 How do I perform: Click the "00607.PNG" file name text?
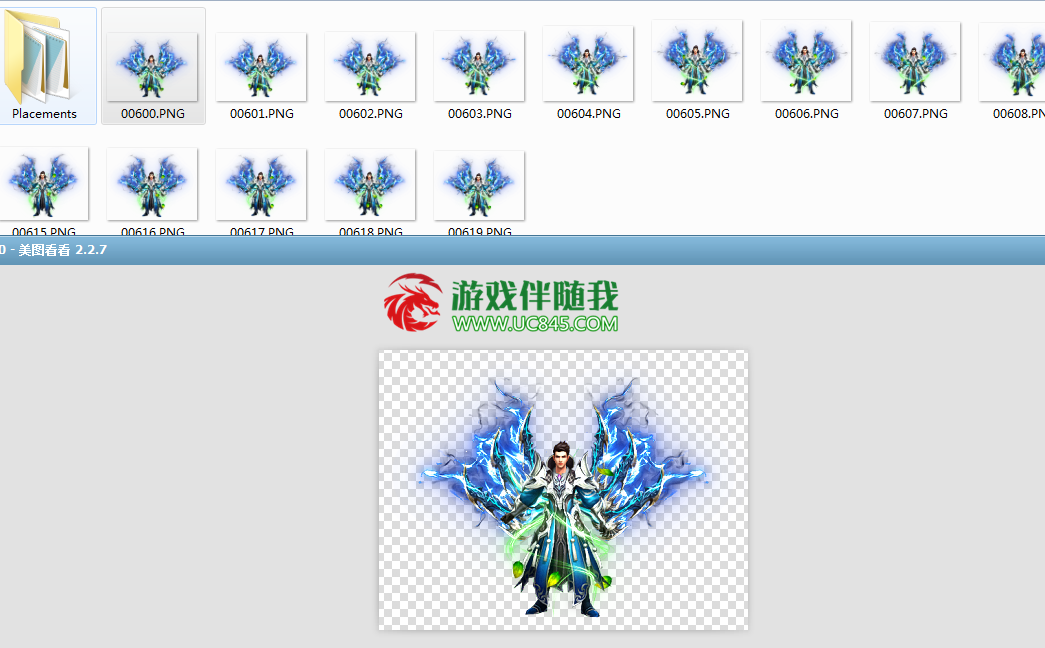click(916, 114)
